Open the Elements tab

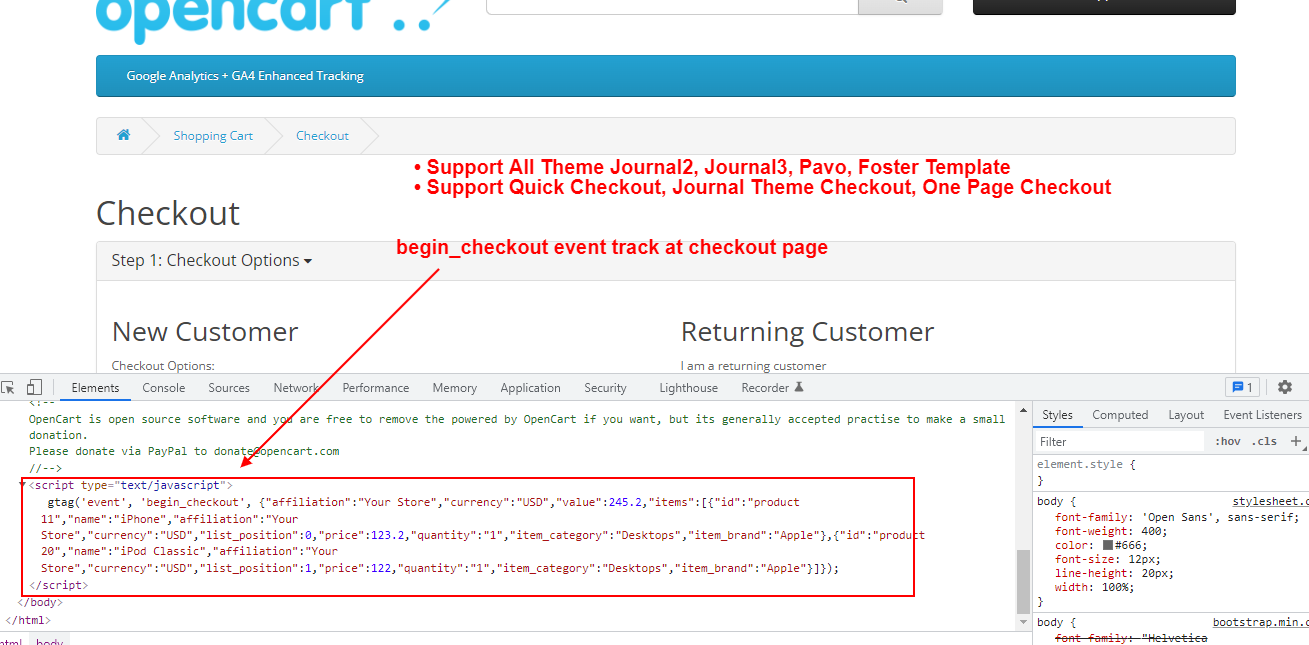pyautogui.click(x=95, y=388)
